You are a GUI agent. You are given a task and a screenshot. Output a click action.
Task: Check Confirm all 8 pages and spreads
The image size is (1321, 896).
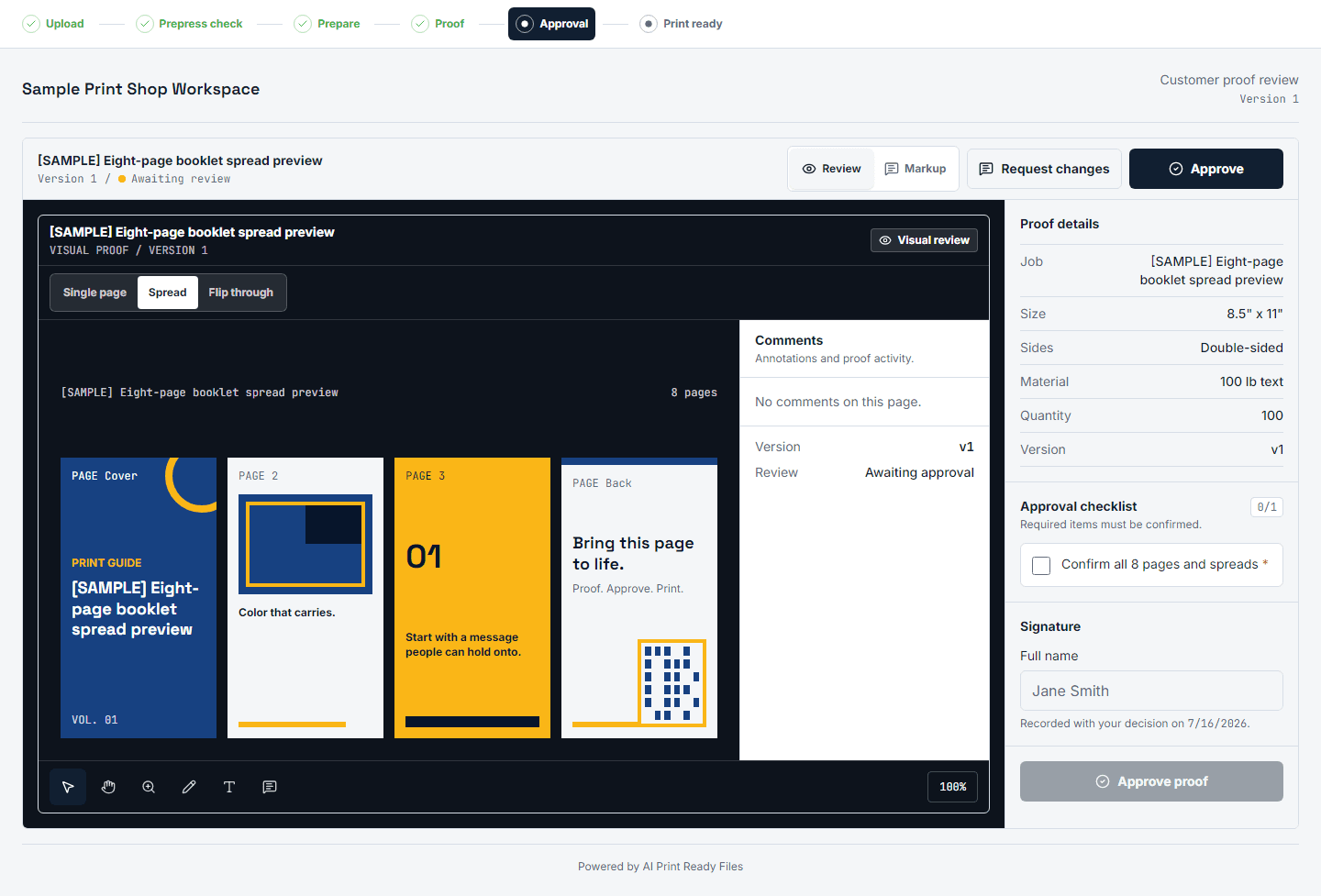coord(1041,566)
